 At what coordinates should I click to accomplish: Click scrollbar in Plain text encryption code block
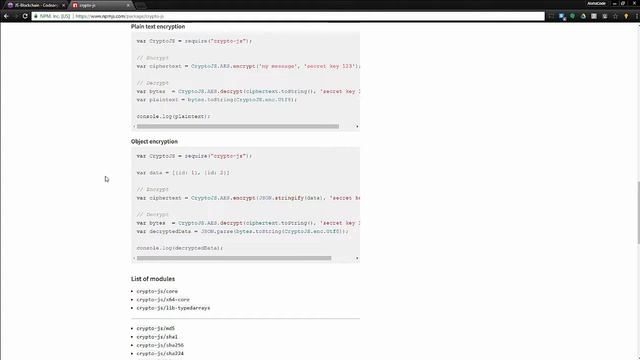point(238,127)
